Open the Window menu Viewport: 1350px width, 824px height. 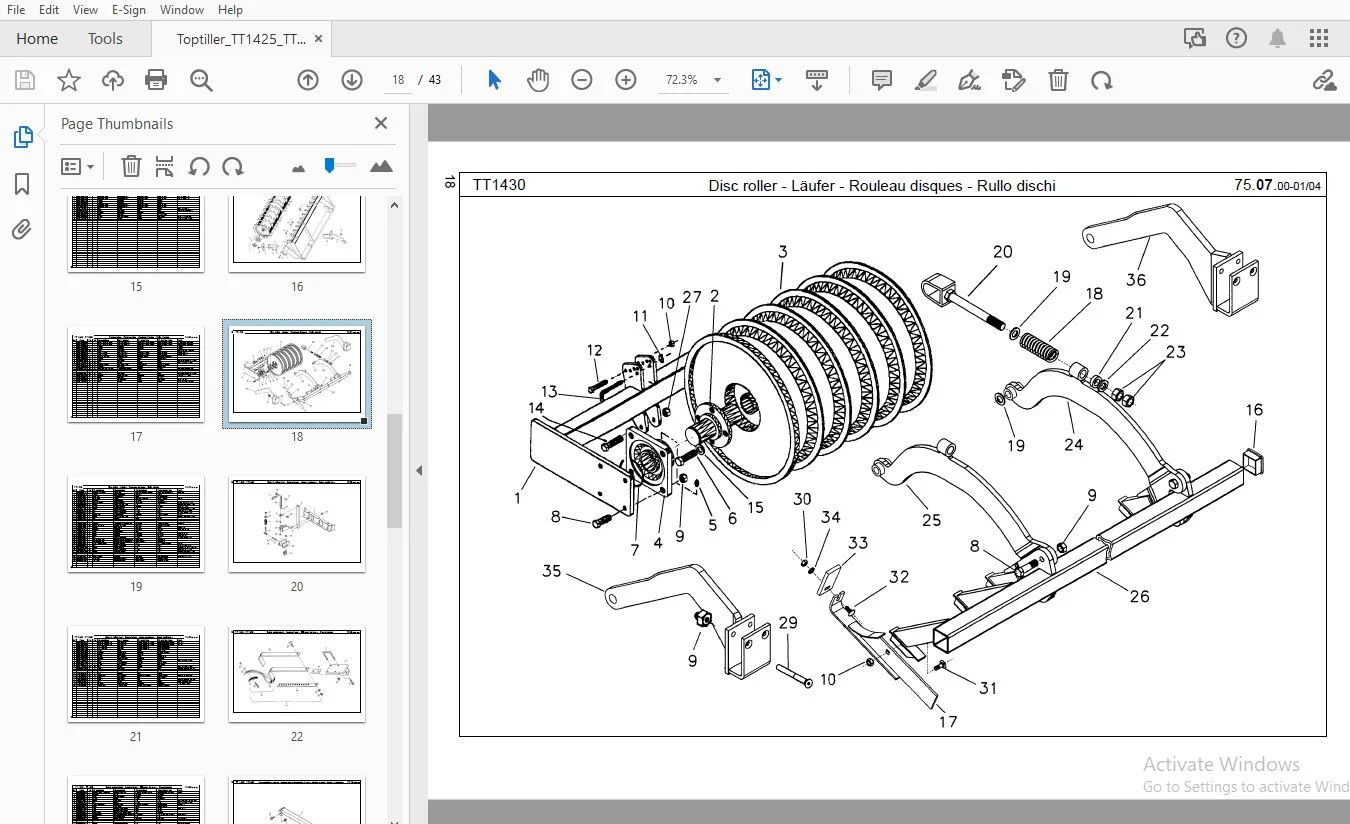point(181,10)
